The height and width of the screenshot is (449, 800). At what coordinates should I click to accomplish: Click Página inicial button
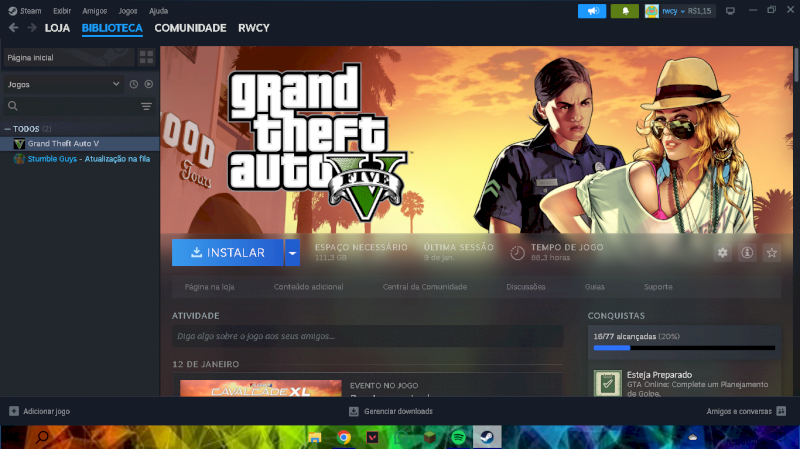pos(69,57)
